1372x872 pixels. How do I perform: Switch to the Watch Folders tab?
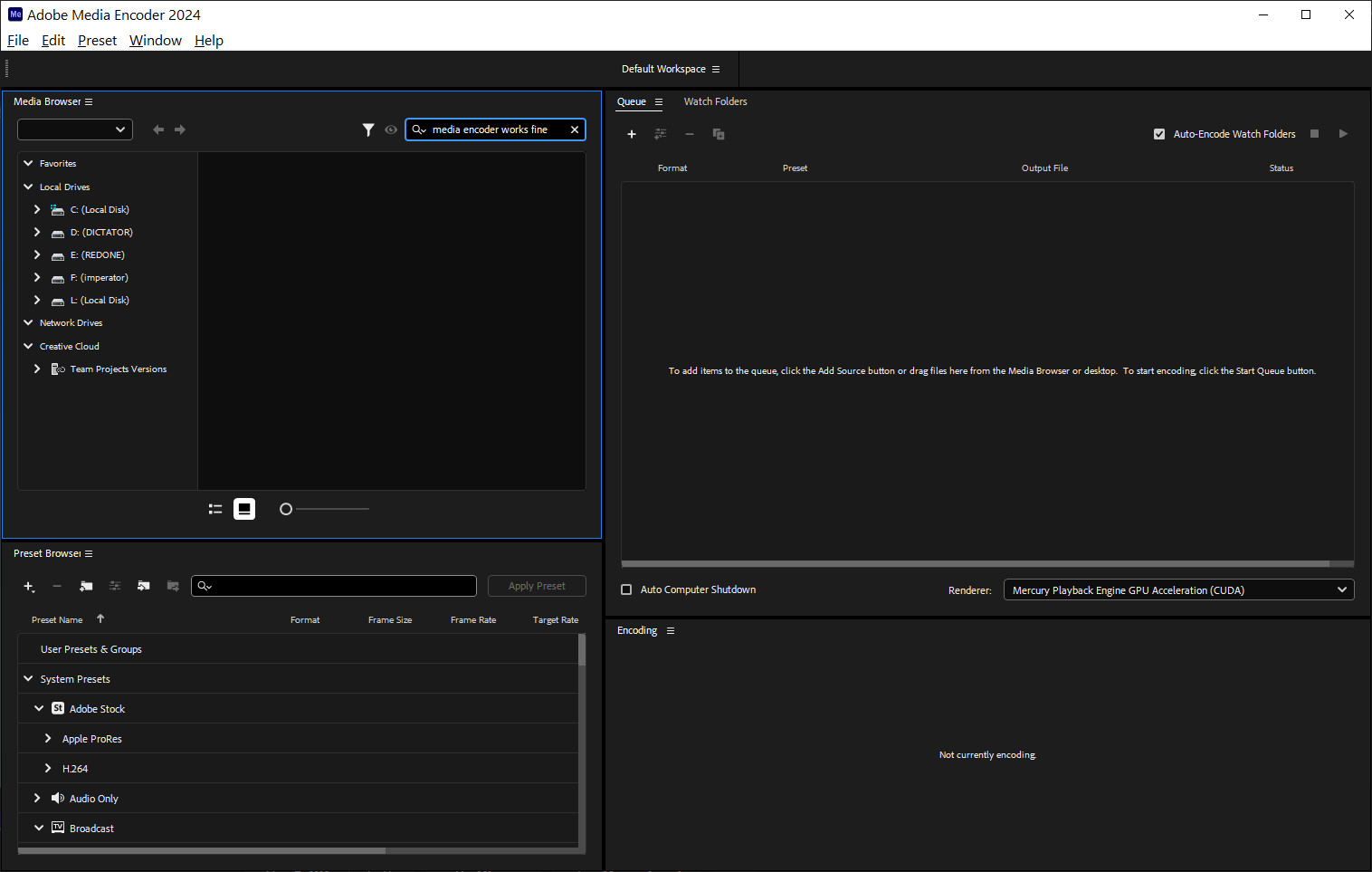tap(715, 101)
